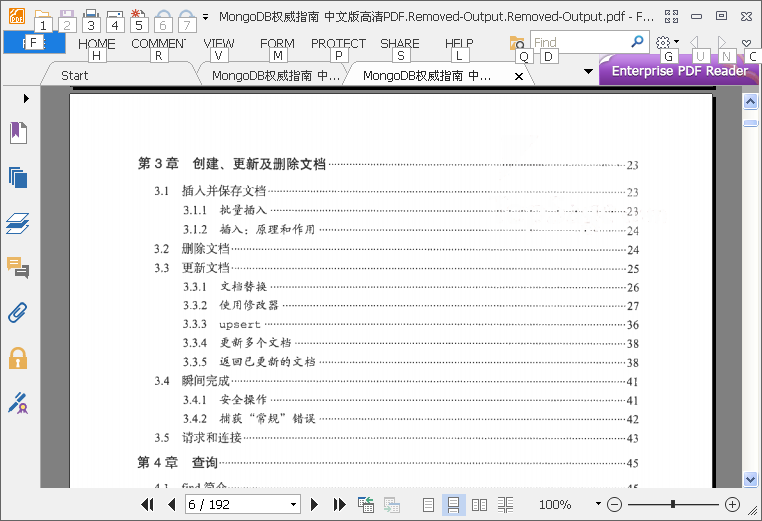The image size is (762, 521).
Task: Click the '3.3.2 使用修改器' contents entry
Action: [x=230, y=305]
